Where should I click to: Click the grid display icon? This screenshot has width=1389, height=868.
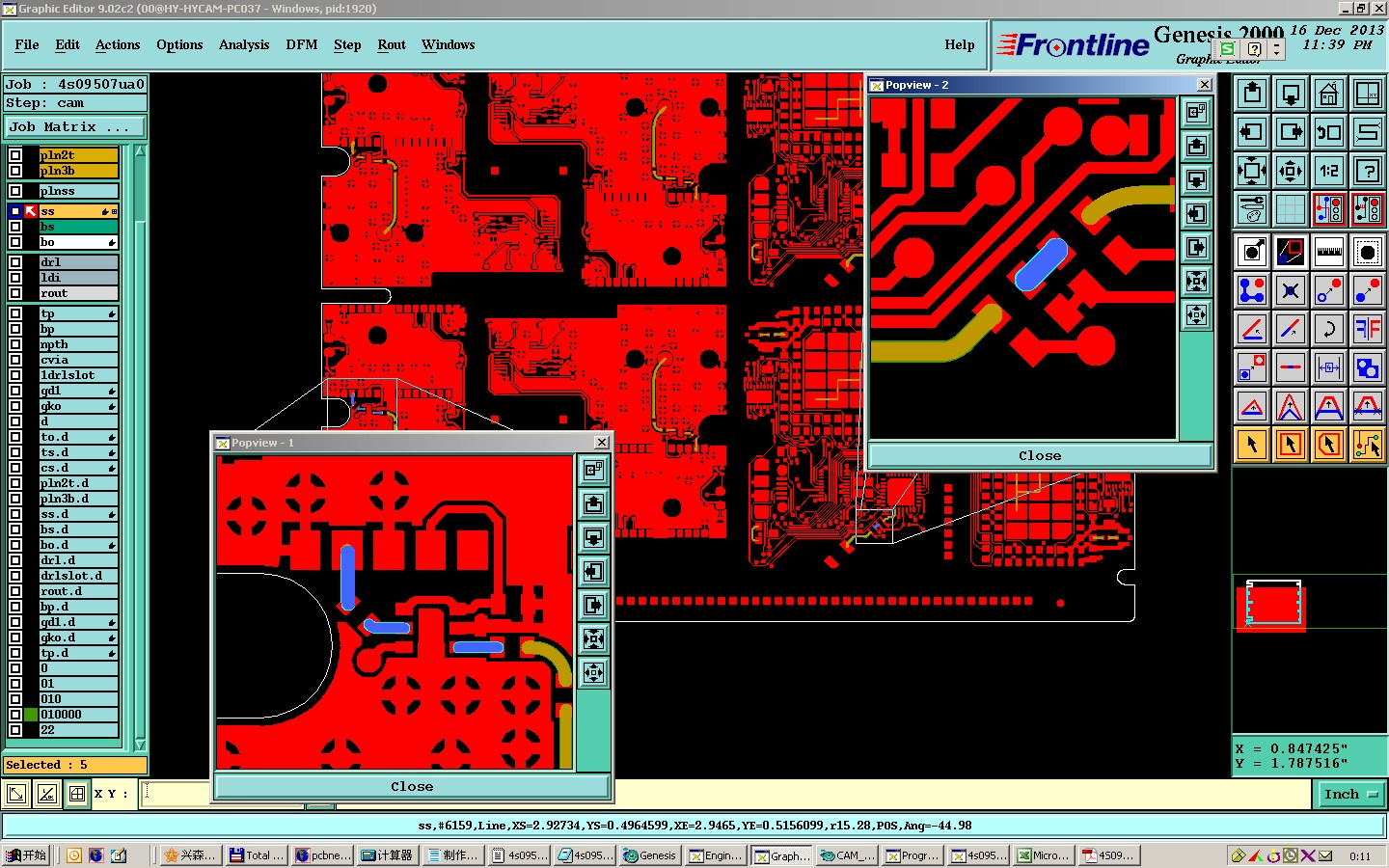click(x=1291, y=209)
